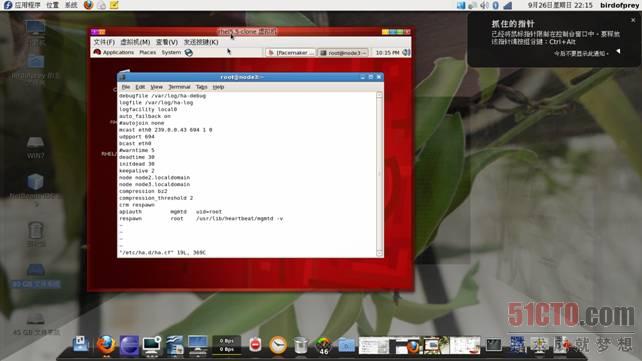
Task: Click the Bps network speed meter in the dock
Action: 226,345
